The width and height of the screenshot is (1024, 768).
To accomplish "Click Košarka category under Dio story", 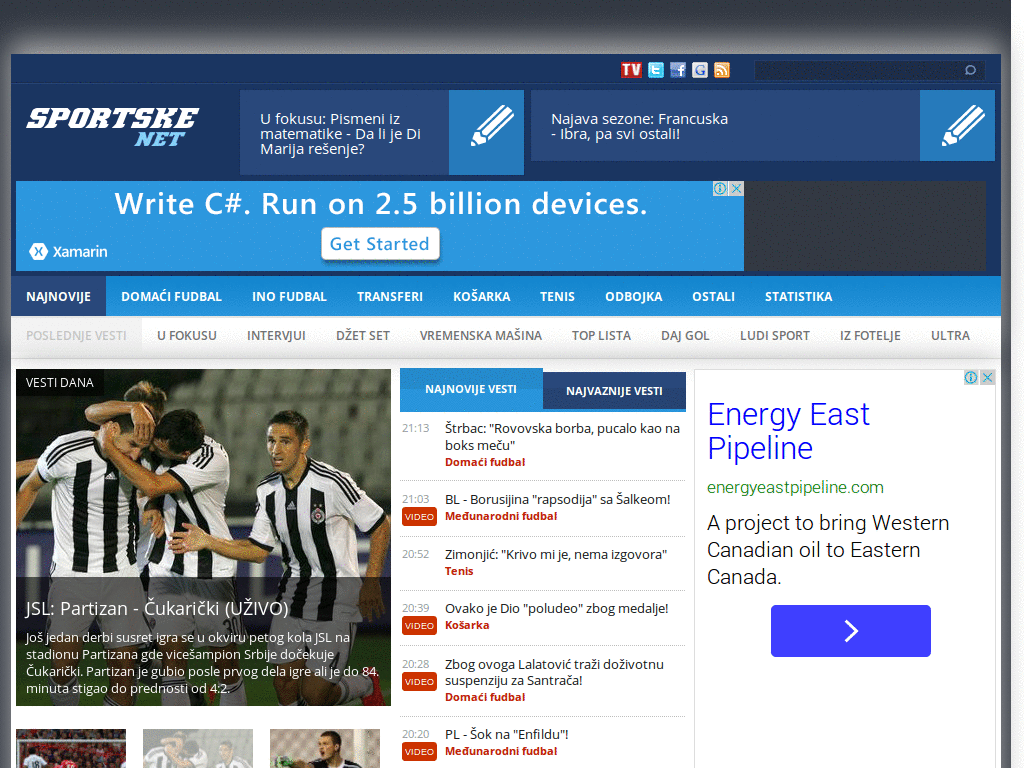I will (466, 626).
